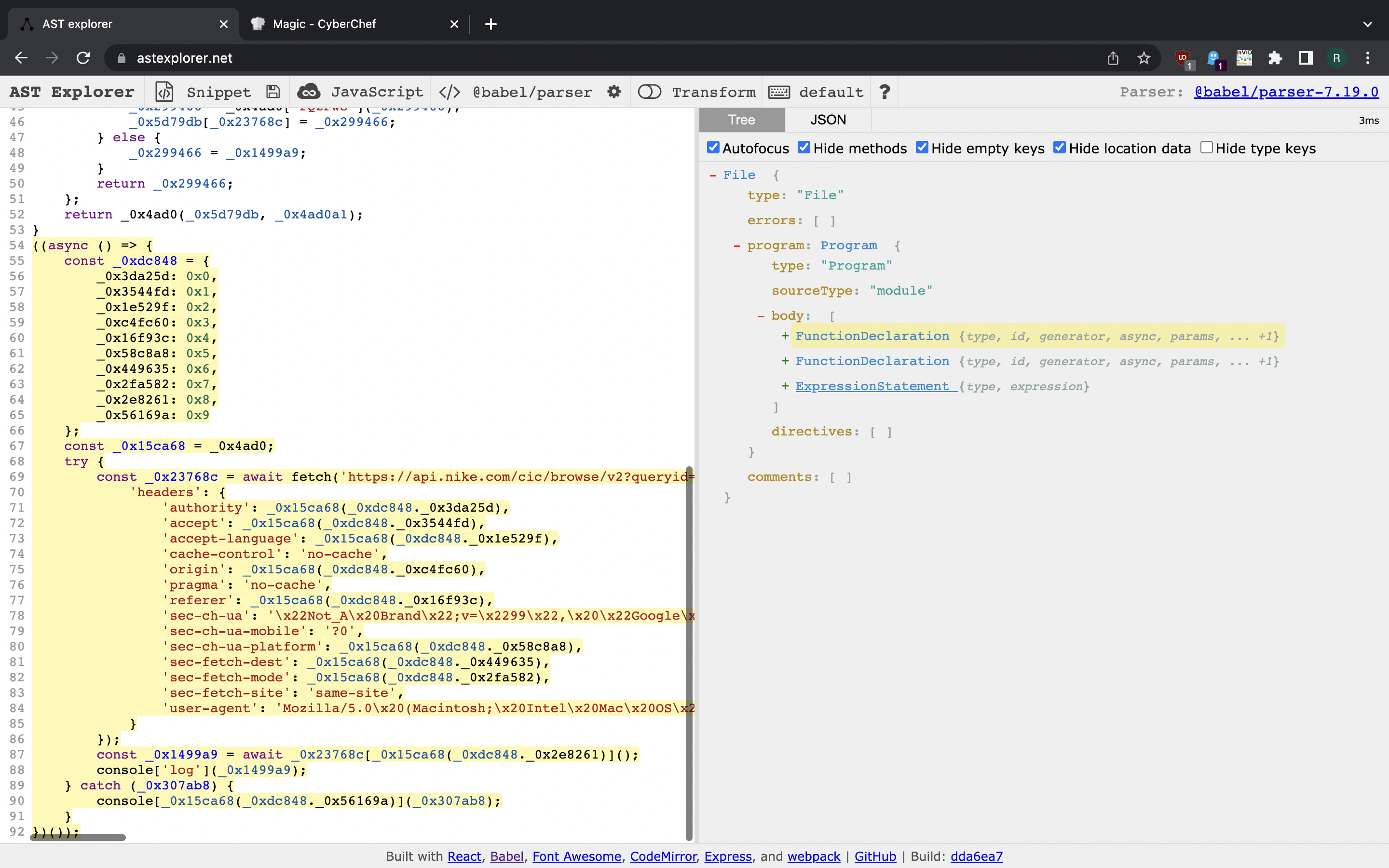Open the NVD extension icon
This screenshot has width=1389, height=868.
[x=1244, y=58]
